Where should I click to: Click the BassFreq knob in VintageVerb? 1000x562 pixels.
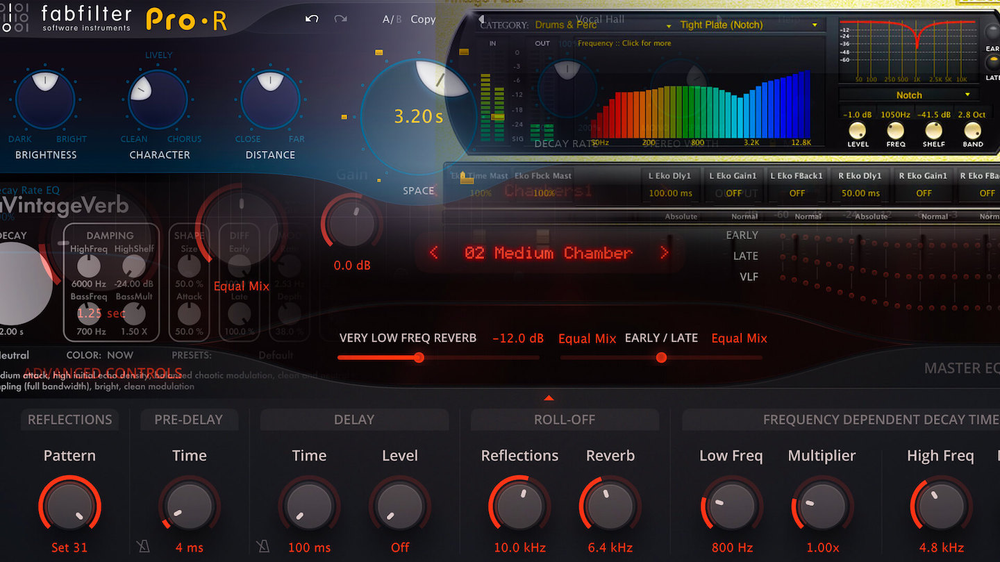coord(89,313)
